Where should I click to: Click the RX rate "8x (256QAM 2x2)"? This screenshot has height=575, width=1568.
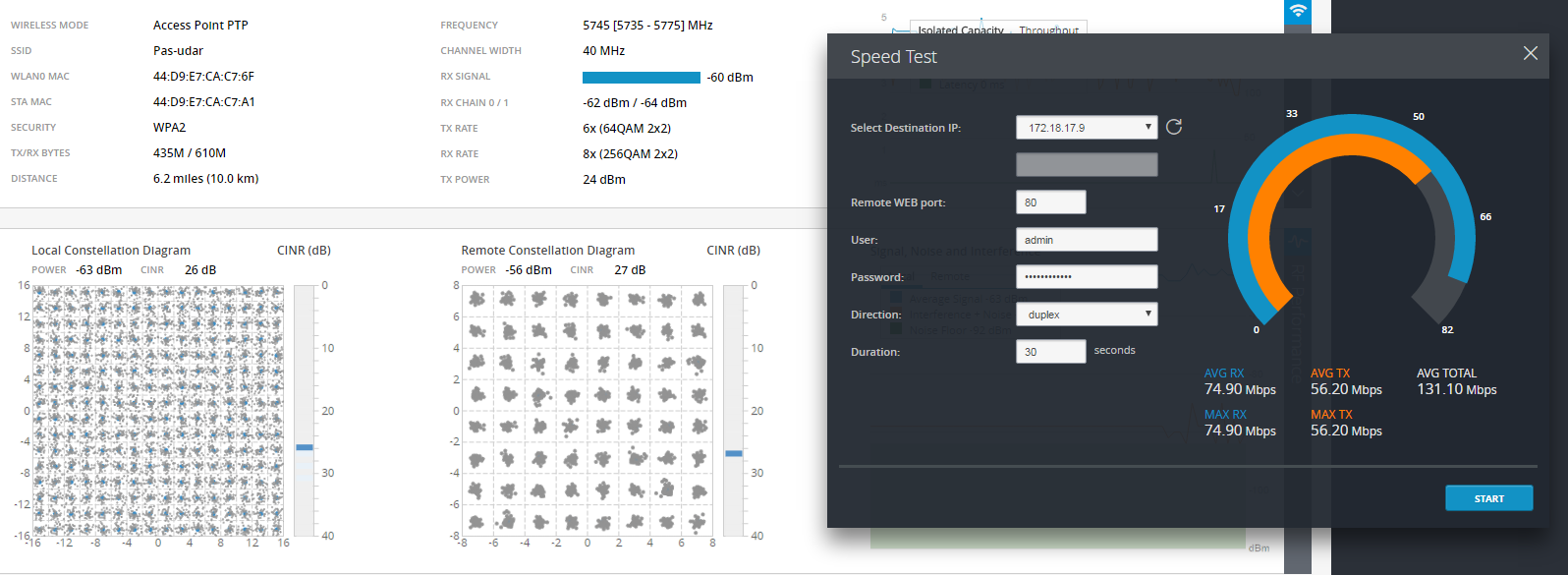[x=630, y=154]
